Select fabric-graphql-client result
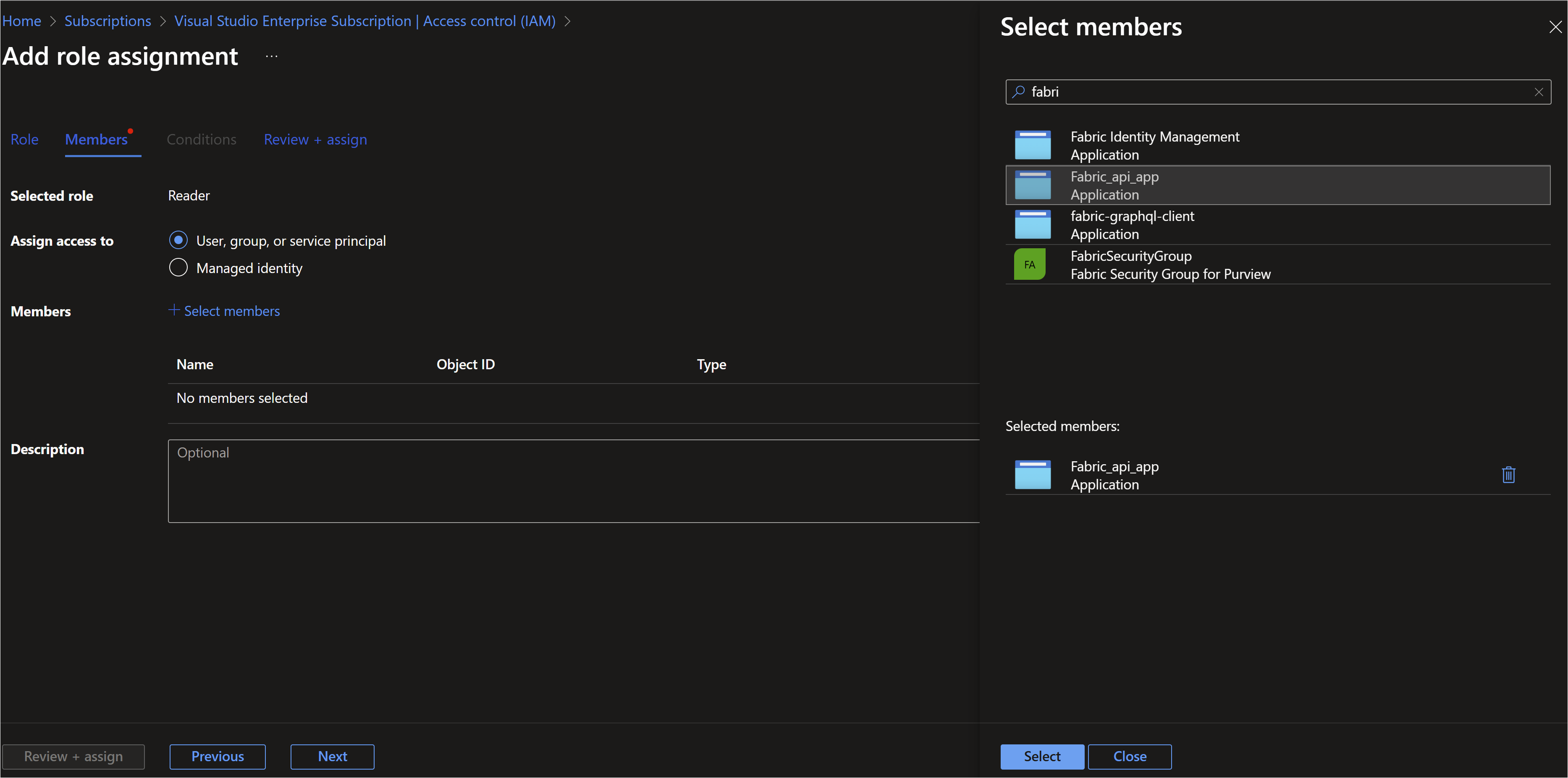 [1278, 225]
